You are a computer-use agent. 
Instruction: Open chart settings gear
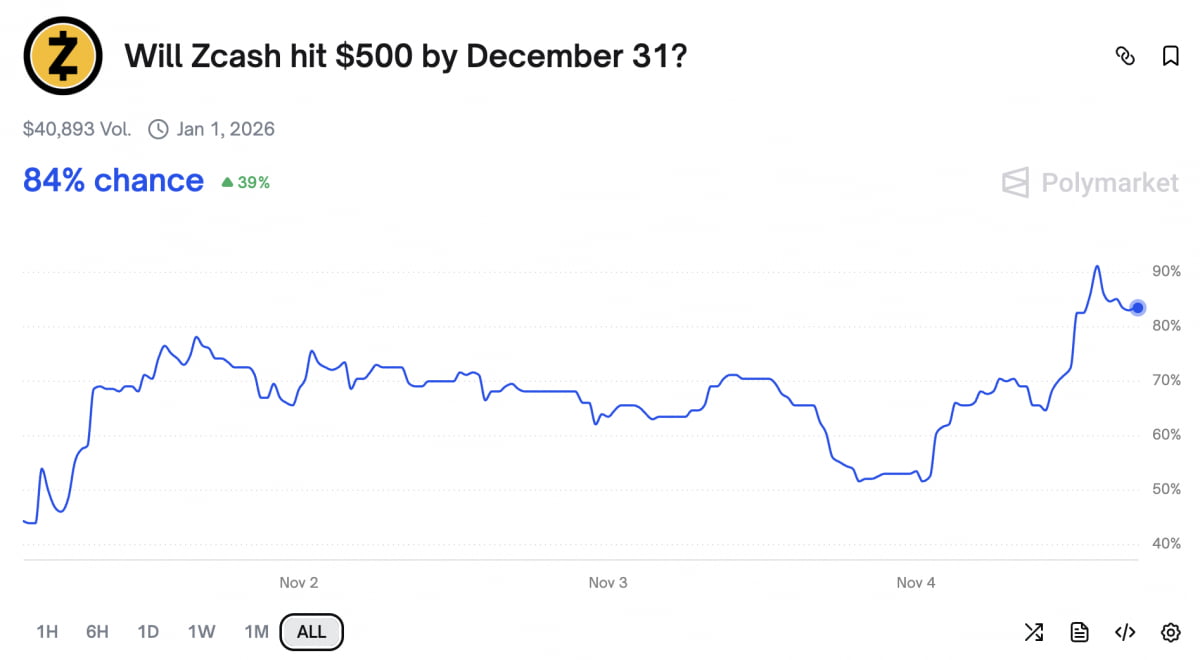pos(1171,632)
